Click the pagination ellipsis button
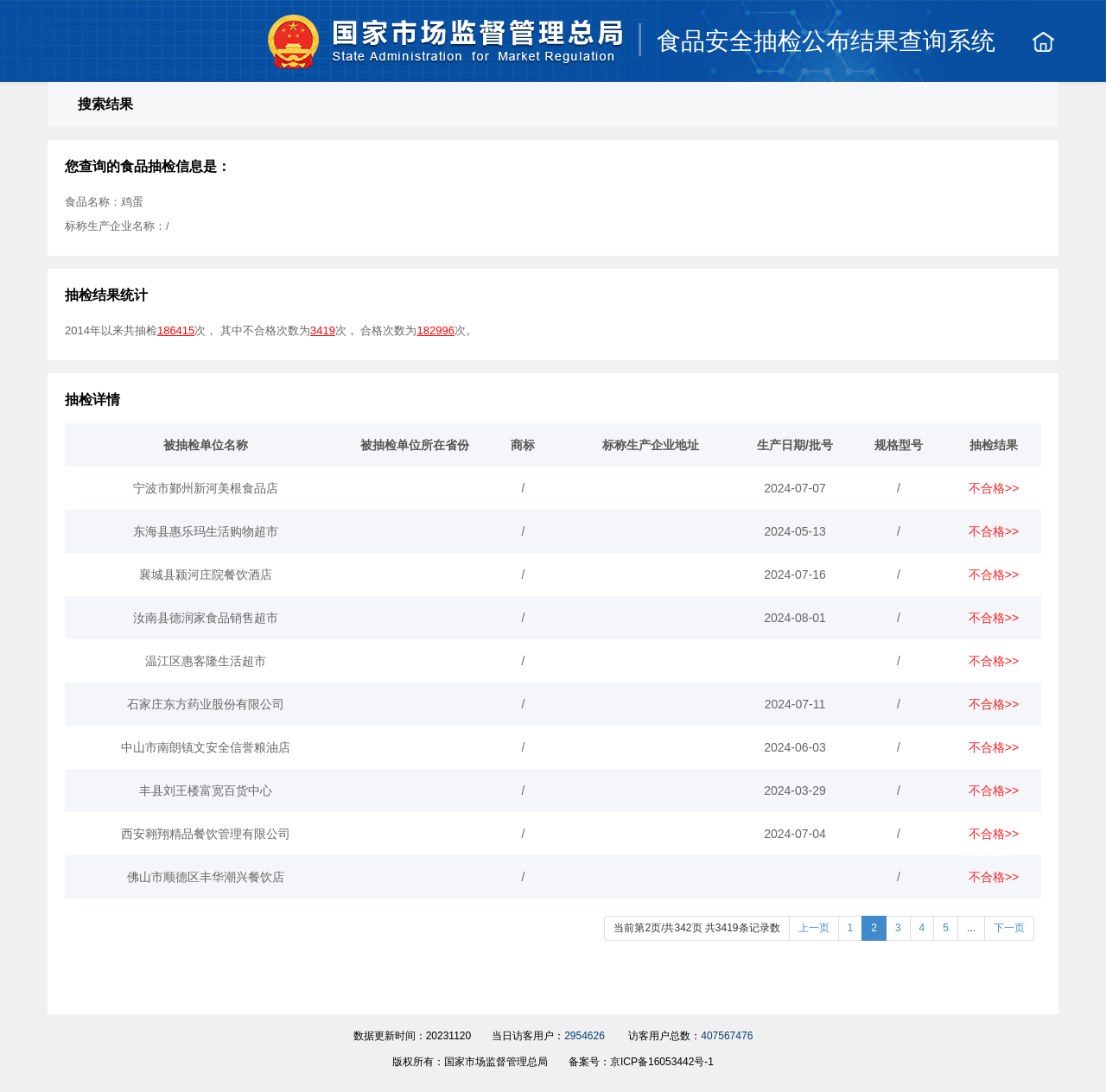Viewport: 1106px width, 1092px height. pos(971,928)
